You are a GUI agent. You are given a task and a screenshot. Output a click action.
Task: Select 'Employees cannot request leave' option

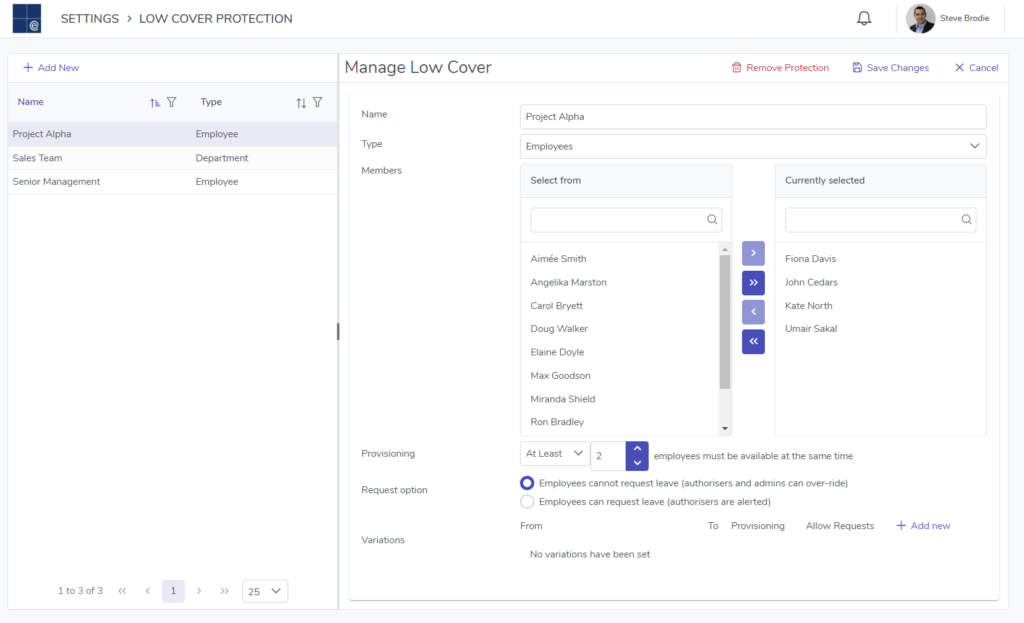click(527, 483)
